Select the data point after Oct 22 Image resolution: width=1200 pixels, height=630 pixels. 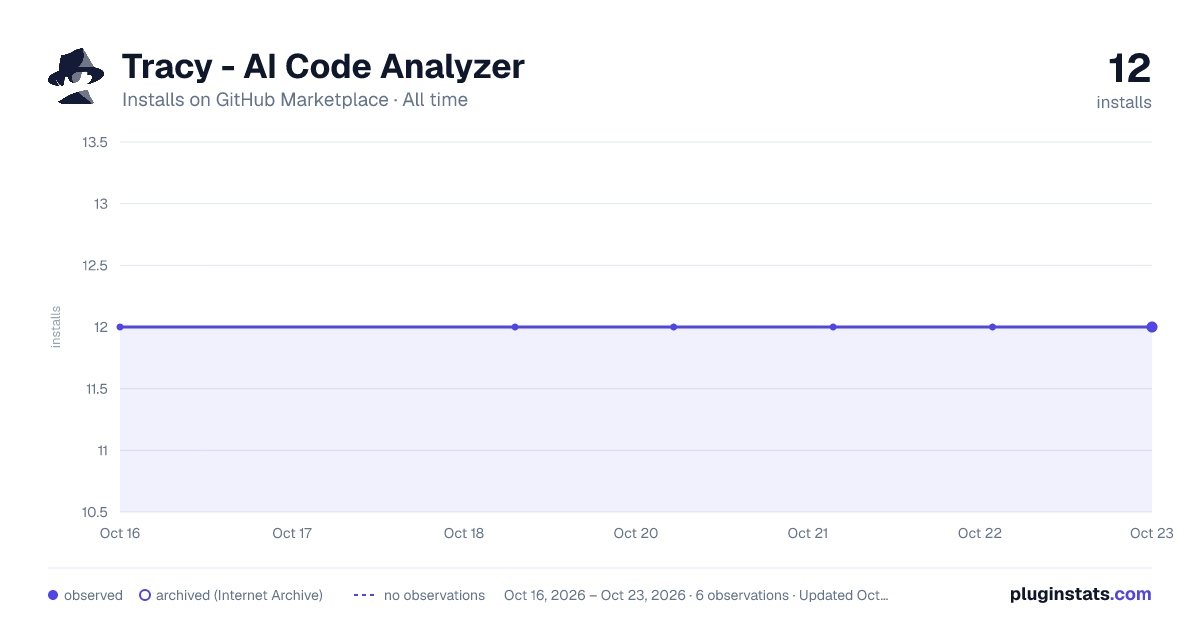992,327
